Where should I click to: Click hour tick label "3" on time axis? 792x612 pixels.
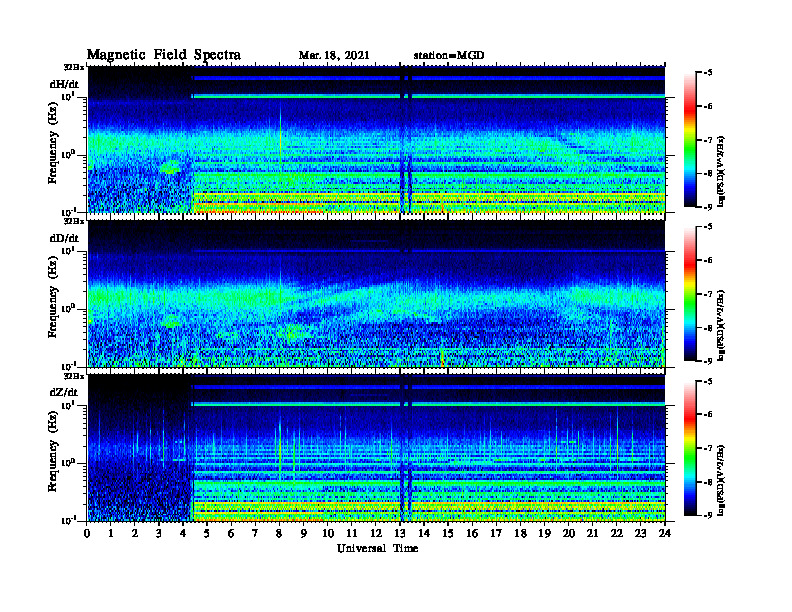pyautogui.click(x=159, y=534)
